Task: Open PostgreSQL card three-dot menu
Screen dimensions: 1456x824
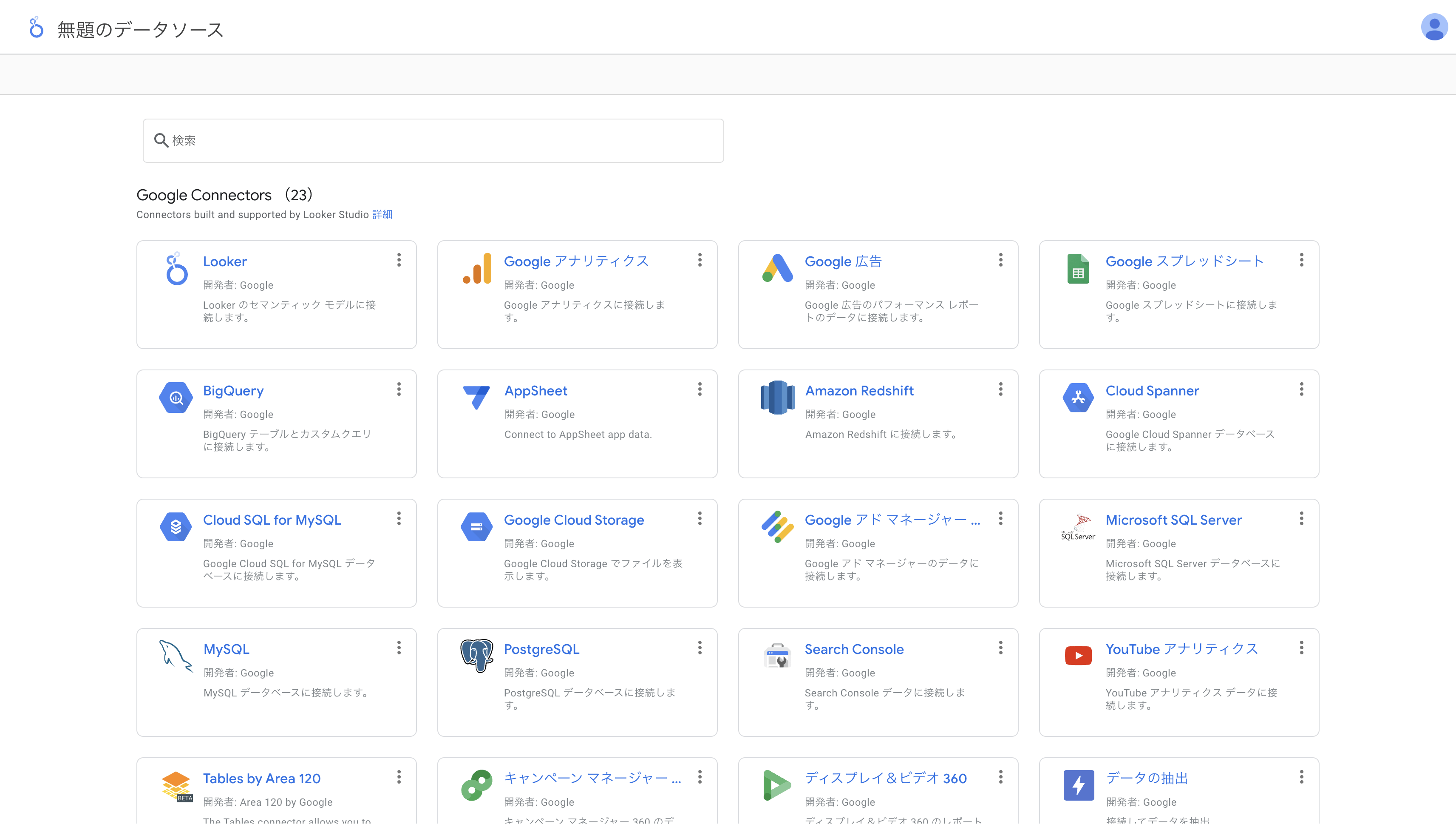Action: [x=700, y=648]
